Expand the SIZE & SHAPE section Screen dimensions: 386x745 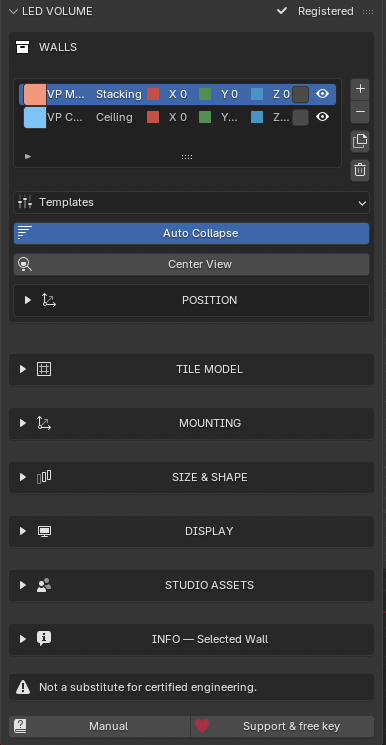[x=22, y=477]
